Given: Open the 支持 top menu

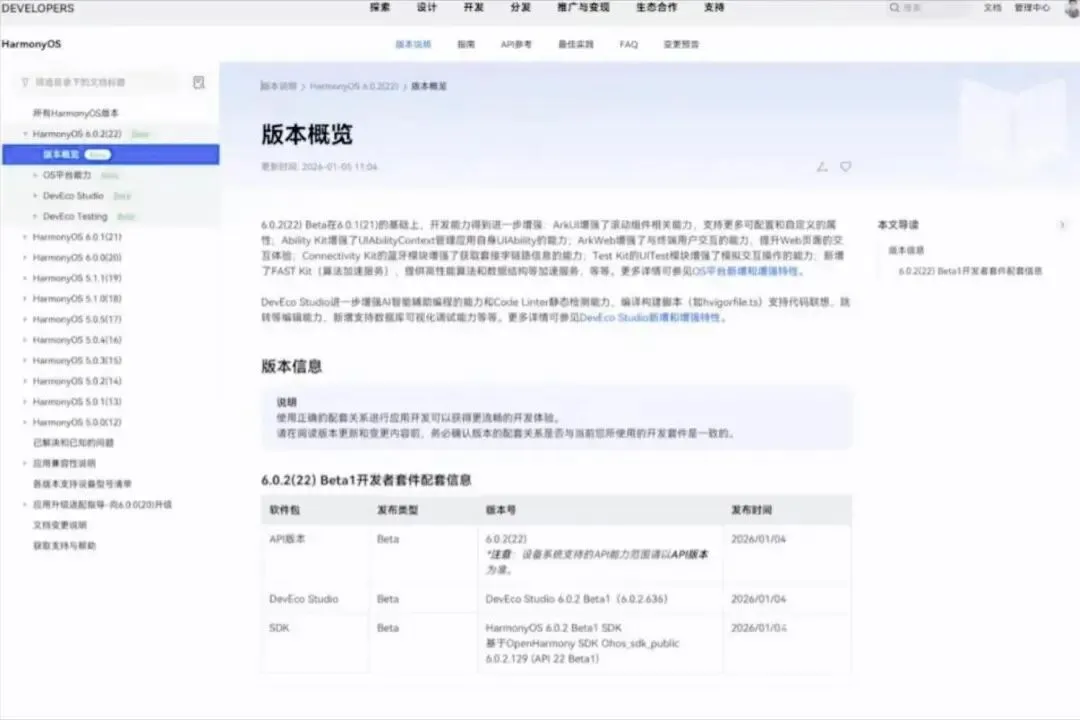Looking at the screenshot, I should (714, 8).
